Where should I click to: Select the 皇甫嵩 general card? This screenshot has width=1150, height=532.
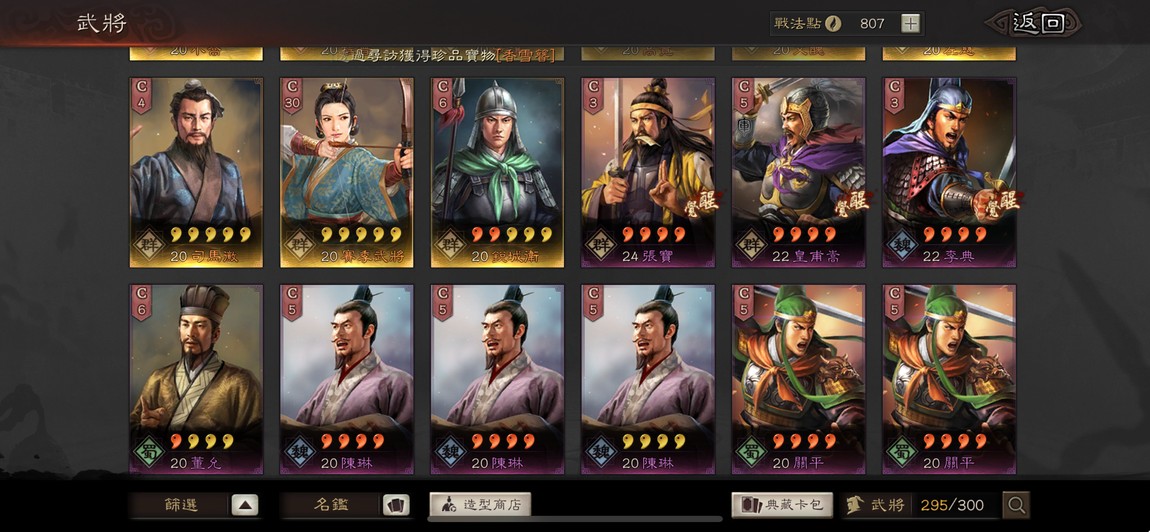799,172
